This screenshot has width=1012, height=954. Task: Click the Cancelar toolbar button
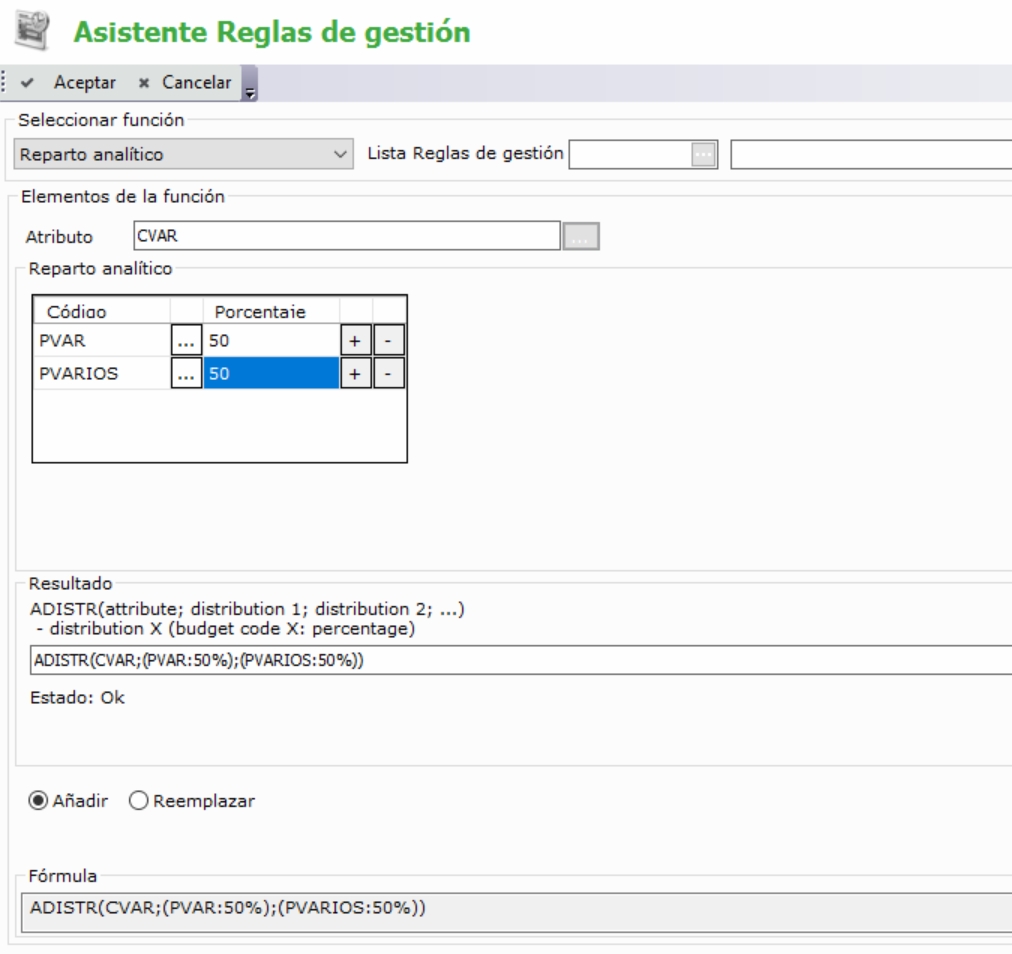point(185,82)
